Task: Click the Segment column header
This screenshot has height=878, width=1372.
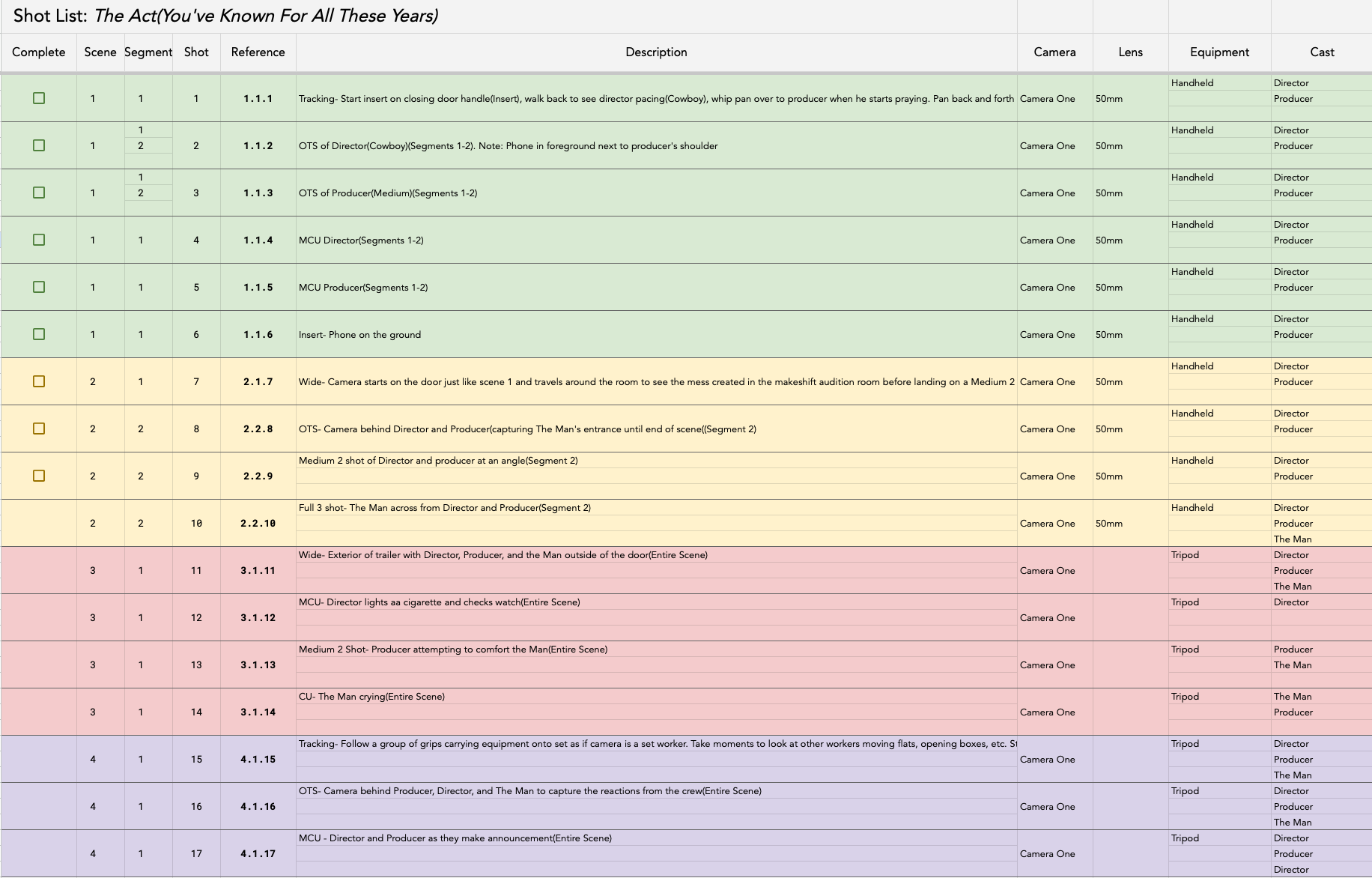Action: 148,52
